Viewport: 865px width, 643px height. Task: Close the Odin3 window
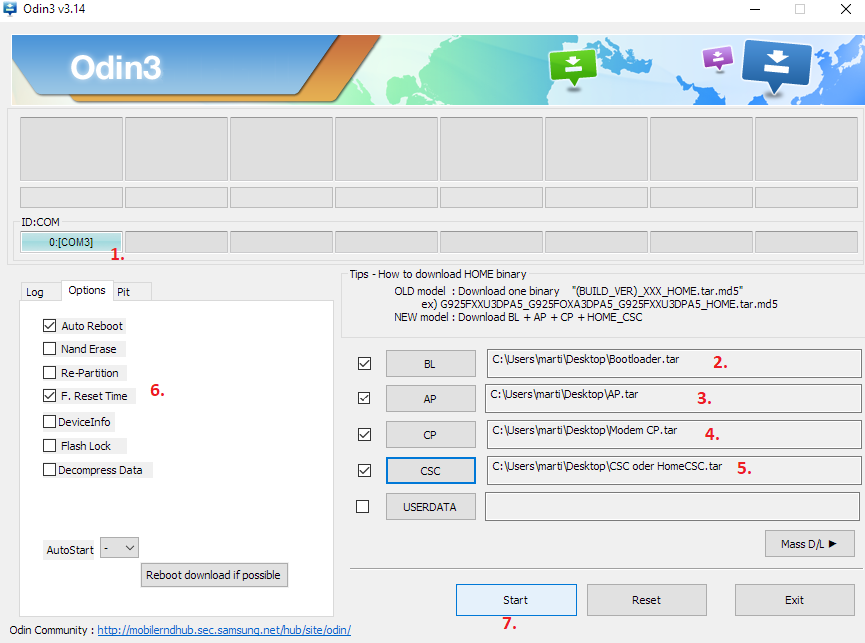coord(843,9)
